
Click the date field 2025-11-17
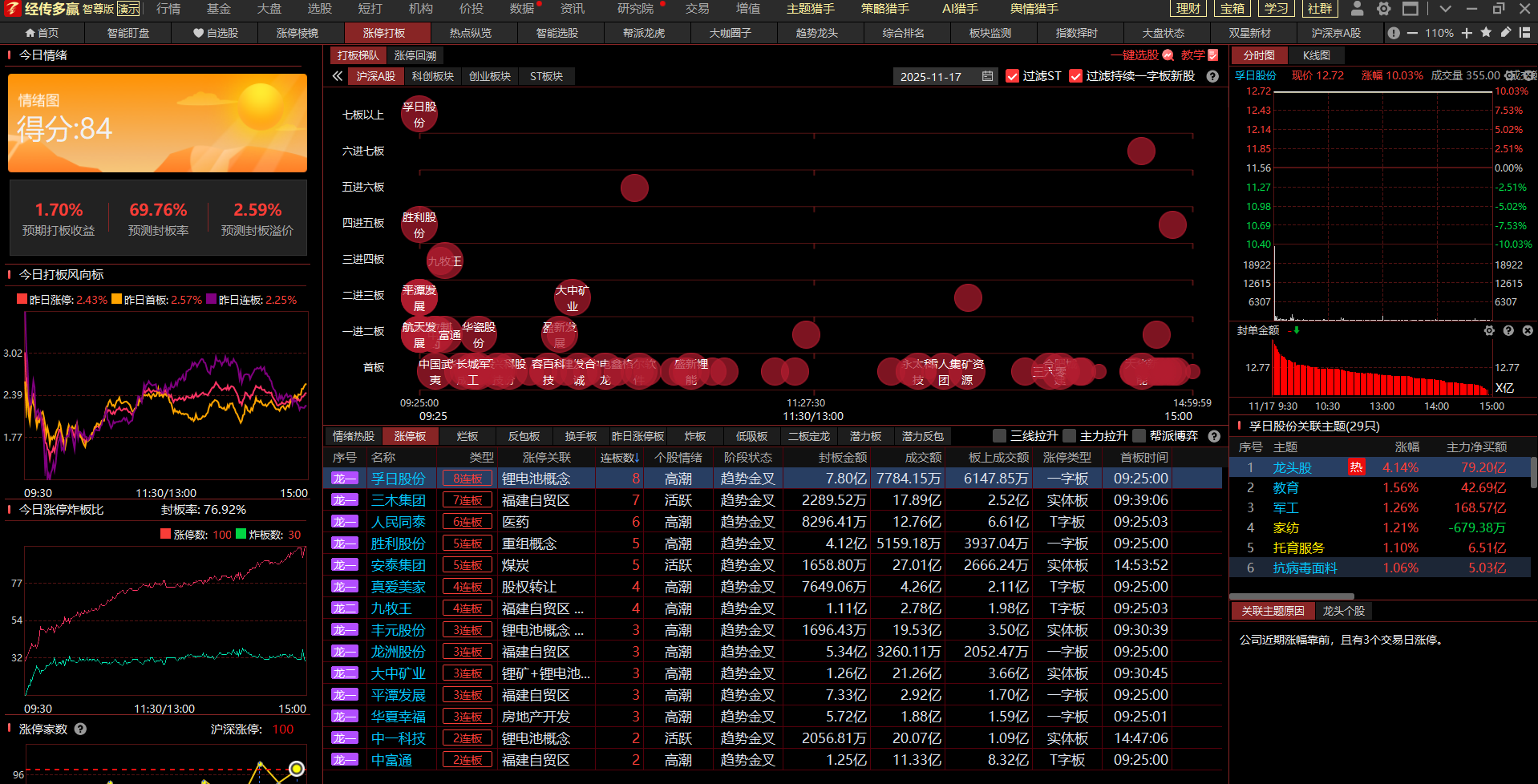[x=930, y=77]
